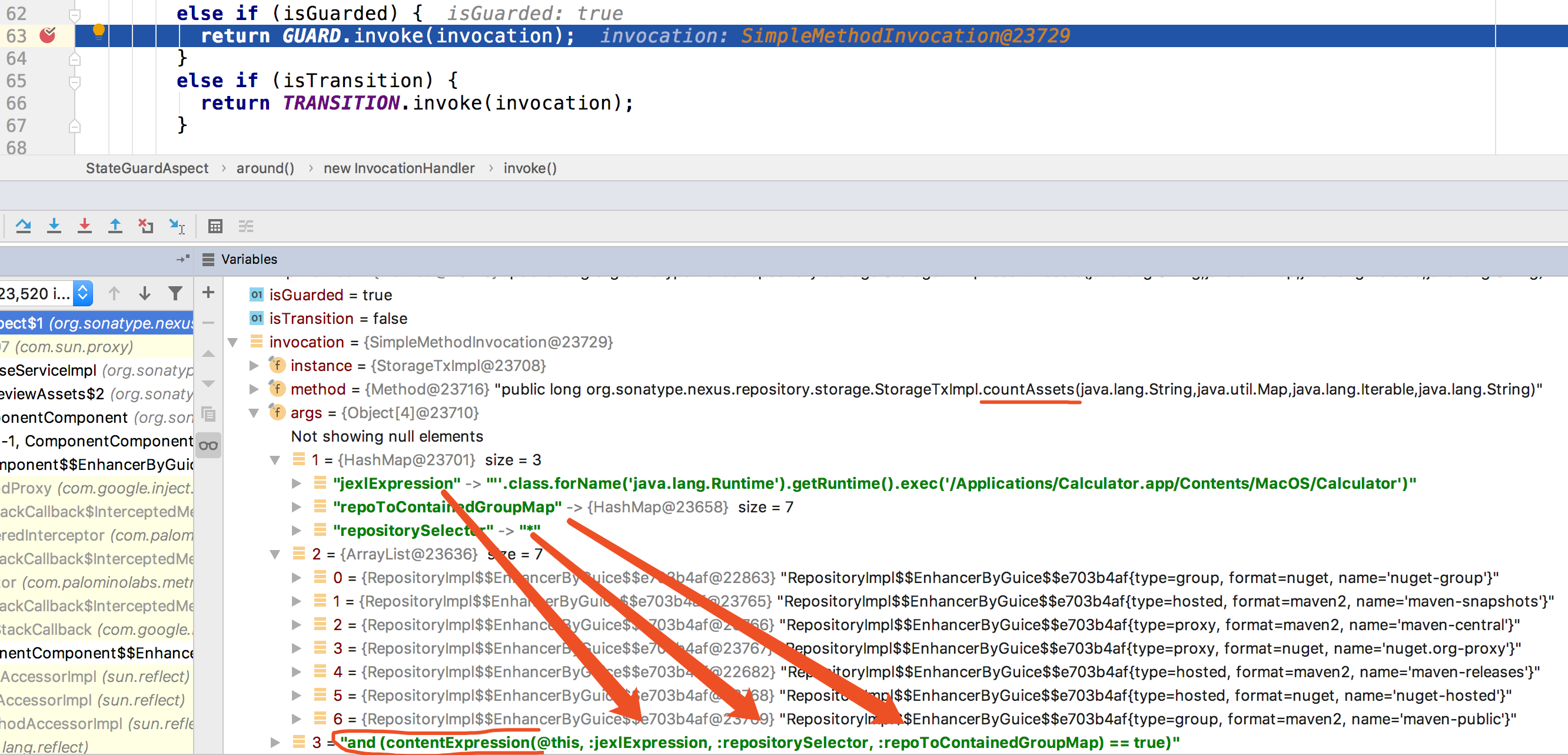Click the Step Into debugger button
The height and width of the screenshot is (755, 1568).
(54, 226)
